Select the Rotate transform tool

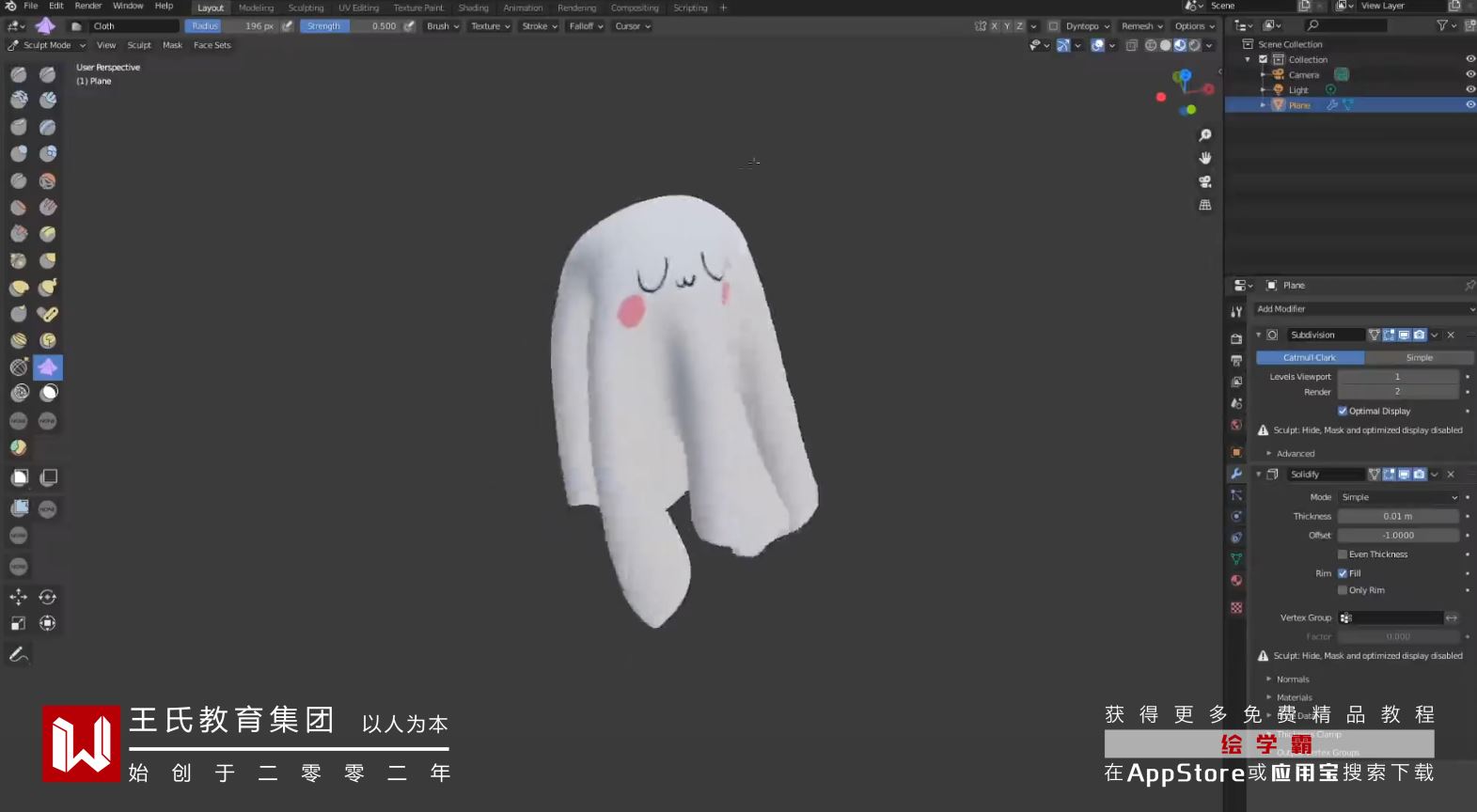[x=48, y=597]
